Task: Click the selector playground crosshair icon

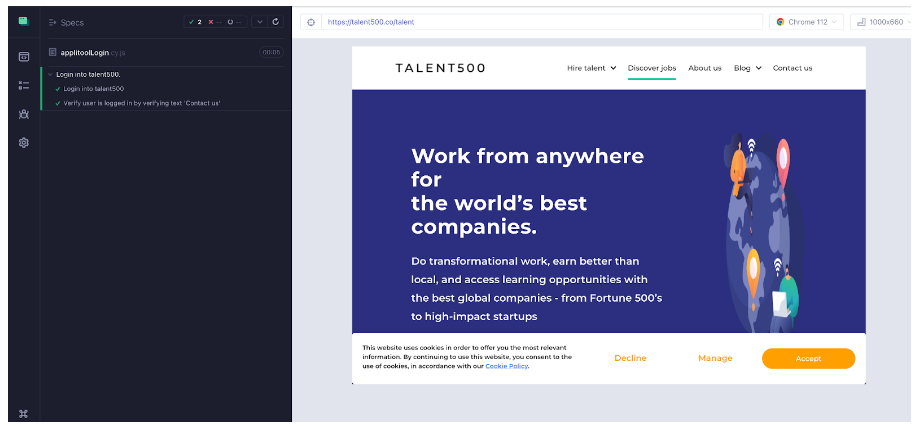Action: point(310,22)
